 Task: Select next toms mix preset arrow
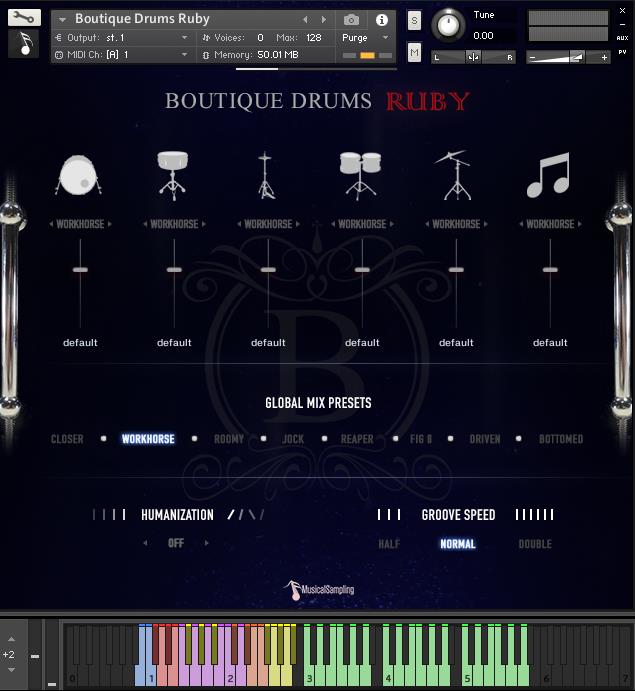(x=392, y=224)
